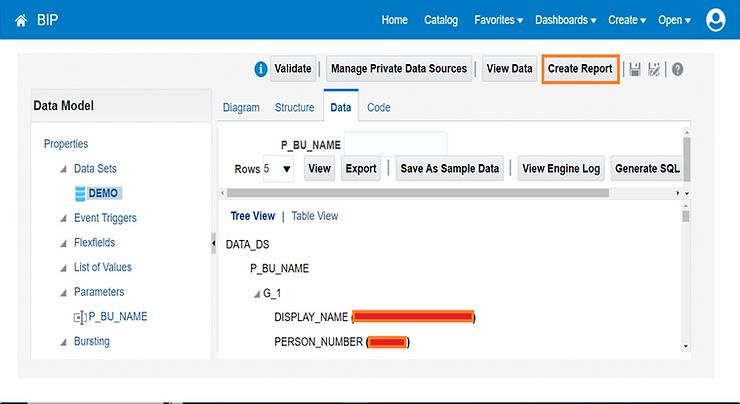740x404 pixels.
Task: Click the Save As icon
Action: (x=655, y=70)
